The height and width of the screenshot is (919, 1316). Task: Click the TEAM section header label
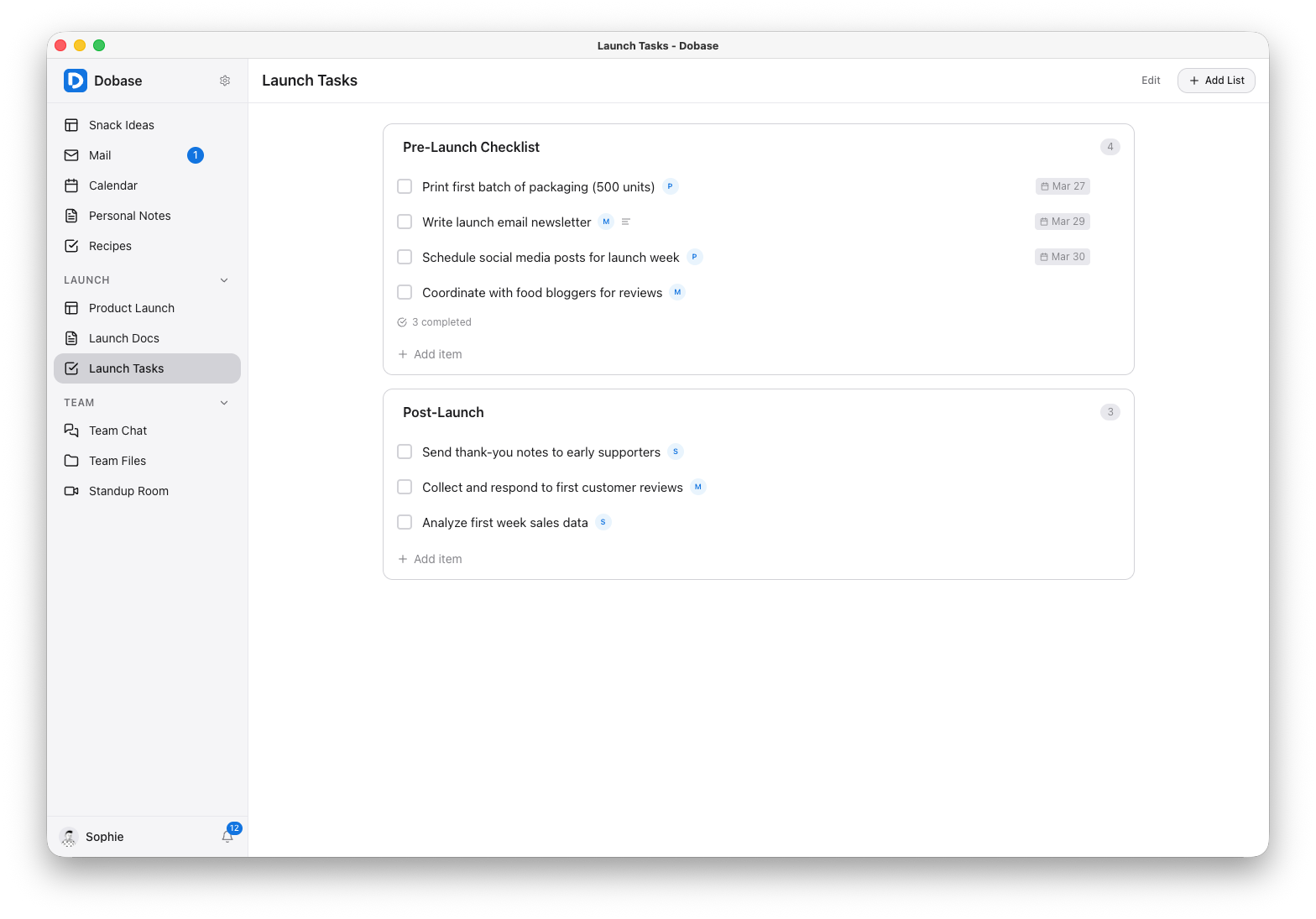click(x=79, y=403)
